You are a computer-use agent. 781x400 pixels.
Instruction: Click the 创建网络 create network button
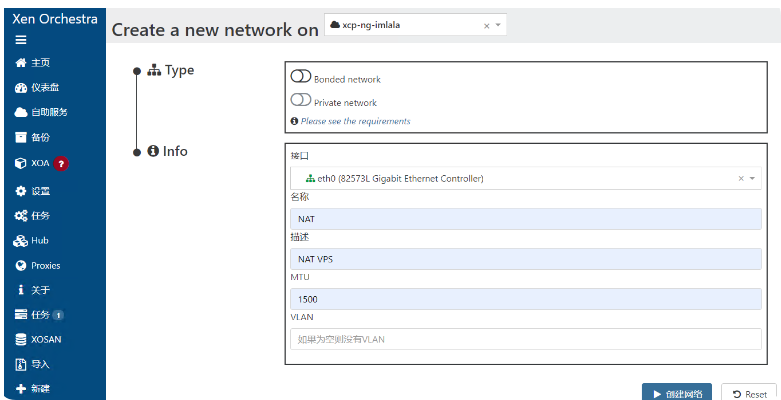tap(677, 394)
